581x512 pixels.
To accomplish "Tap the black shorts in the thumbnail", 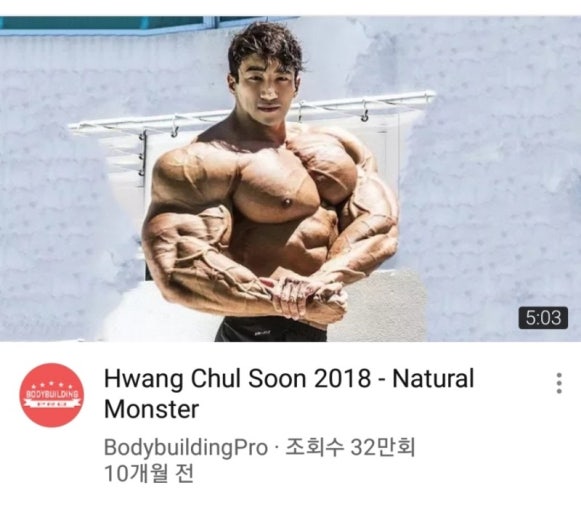I will click(x=272, y=330).
